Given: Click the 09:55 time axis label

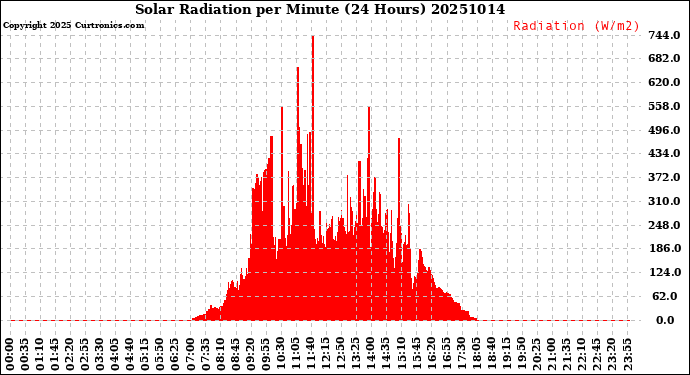Looking at the screenshot, I should (x=266, y=354).
